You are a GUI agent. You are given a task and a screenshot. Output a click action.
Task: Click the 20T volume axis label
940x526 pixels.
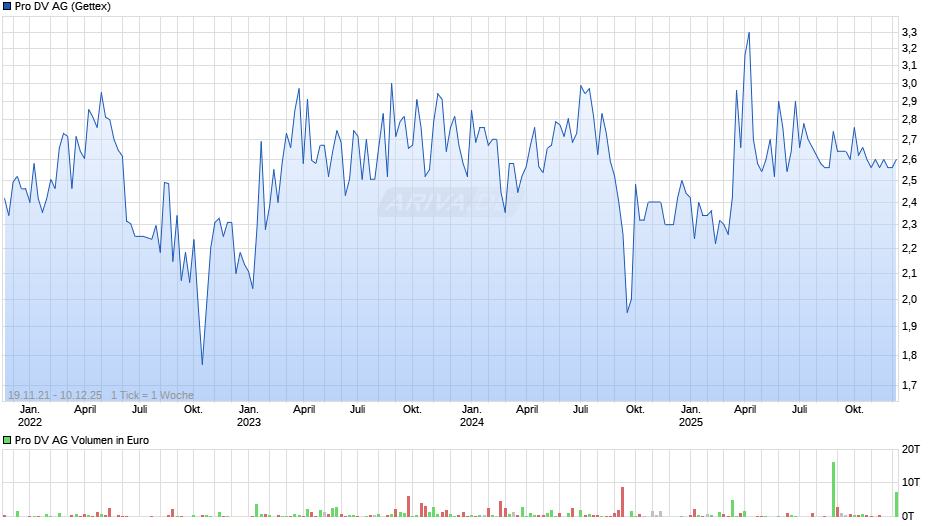point(911,449)
